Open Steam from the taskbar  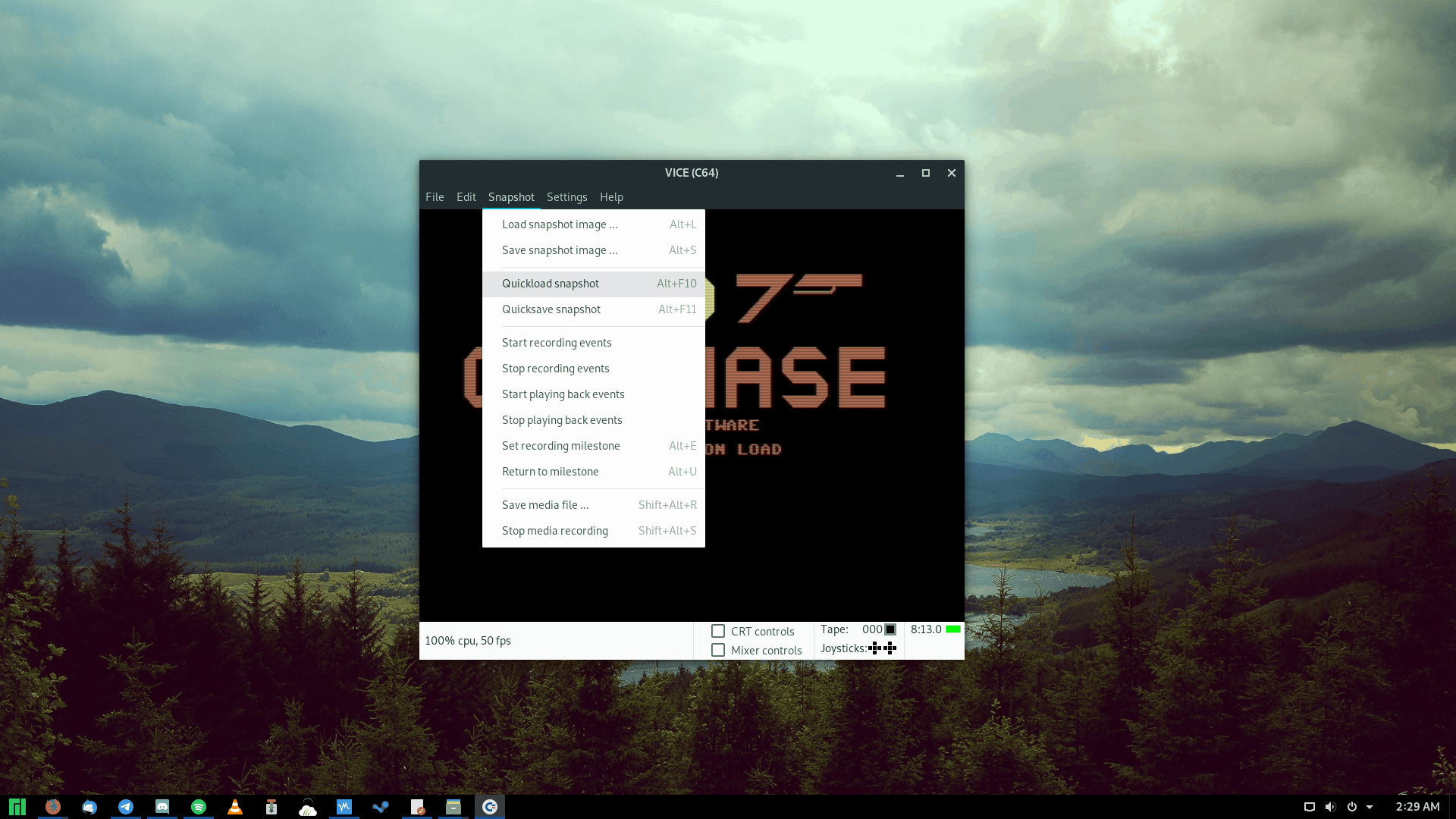point(381,807)
